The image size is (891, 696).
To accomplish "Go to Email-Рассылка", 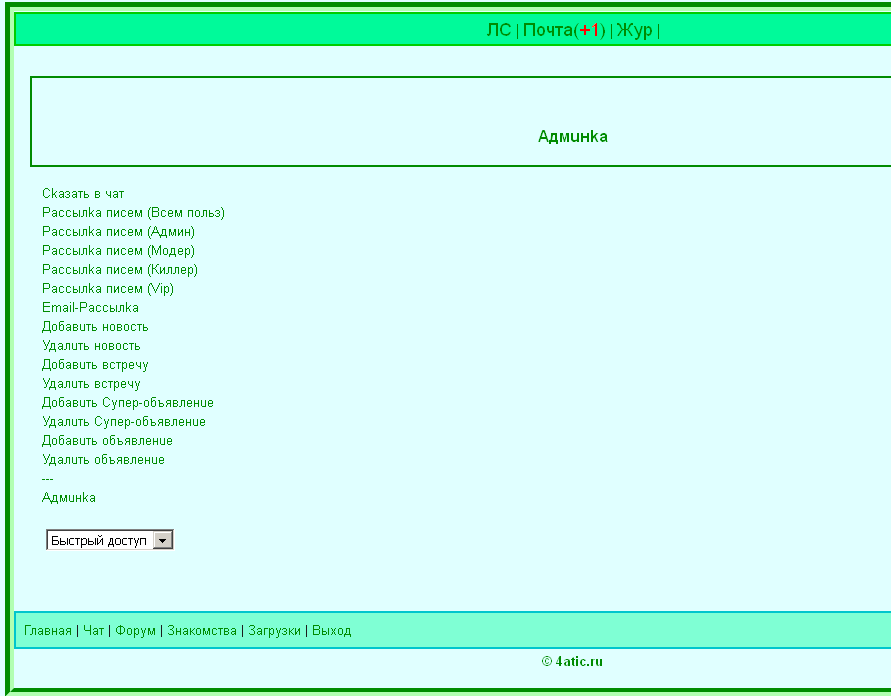I will (x=90, y=308).
